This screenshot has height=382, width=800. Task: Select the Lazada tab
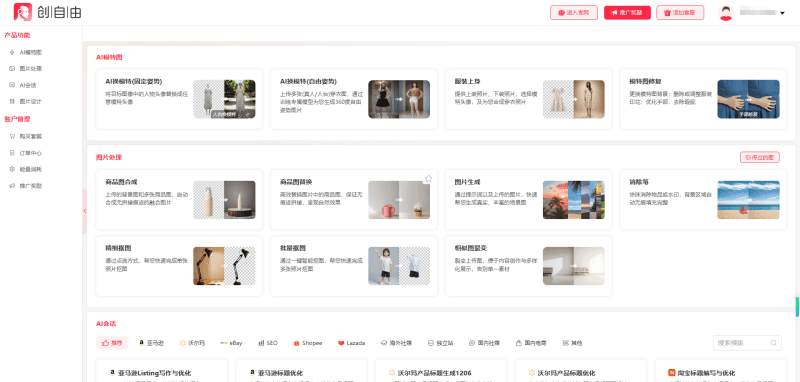point(352,343)
